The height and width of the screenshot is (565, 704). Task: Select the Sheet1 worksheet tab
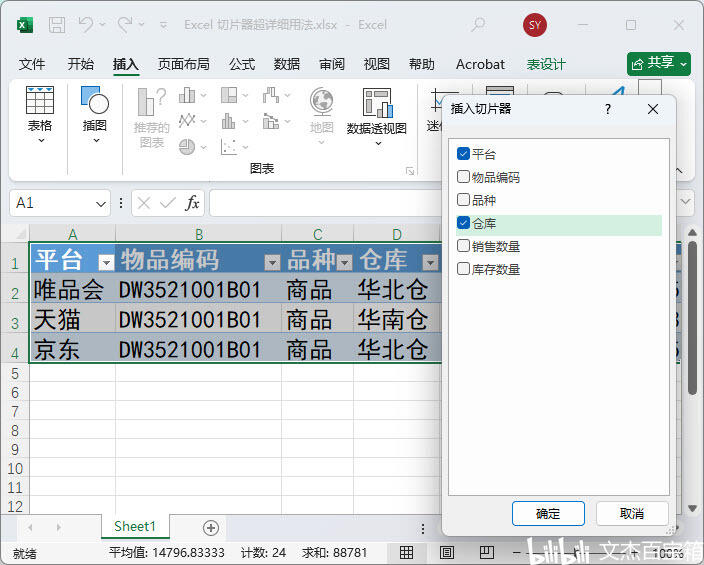(135, 526)
